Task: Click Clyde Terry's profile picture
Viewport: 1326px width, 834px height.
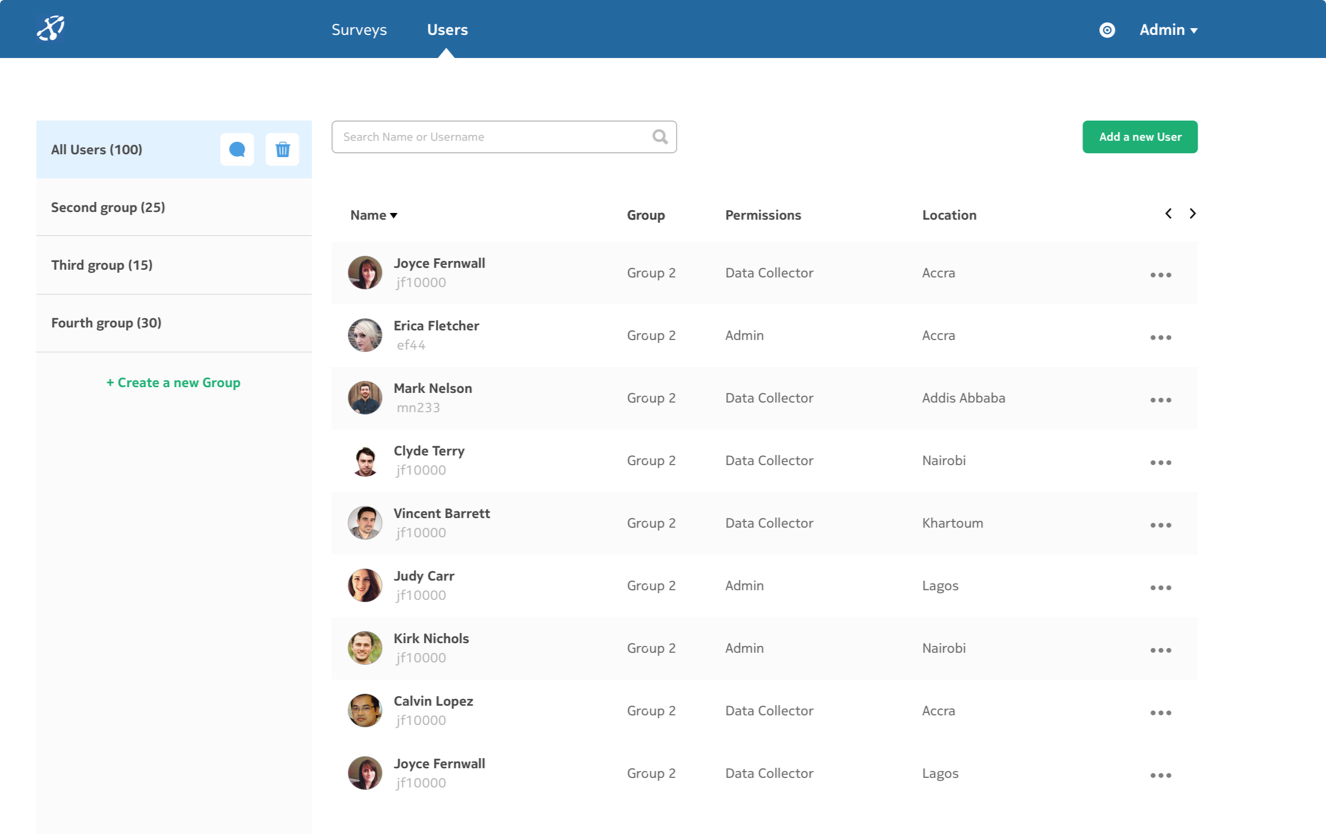Action: (365, 461)
